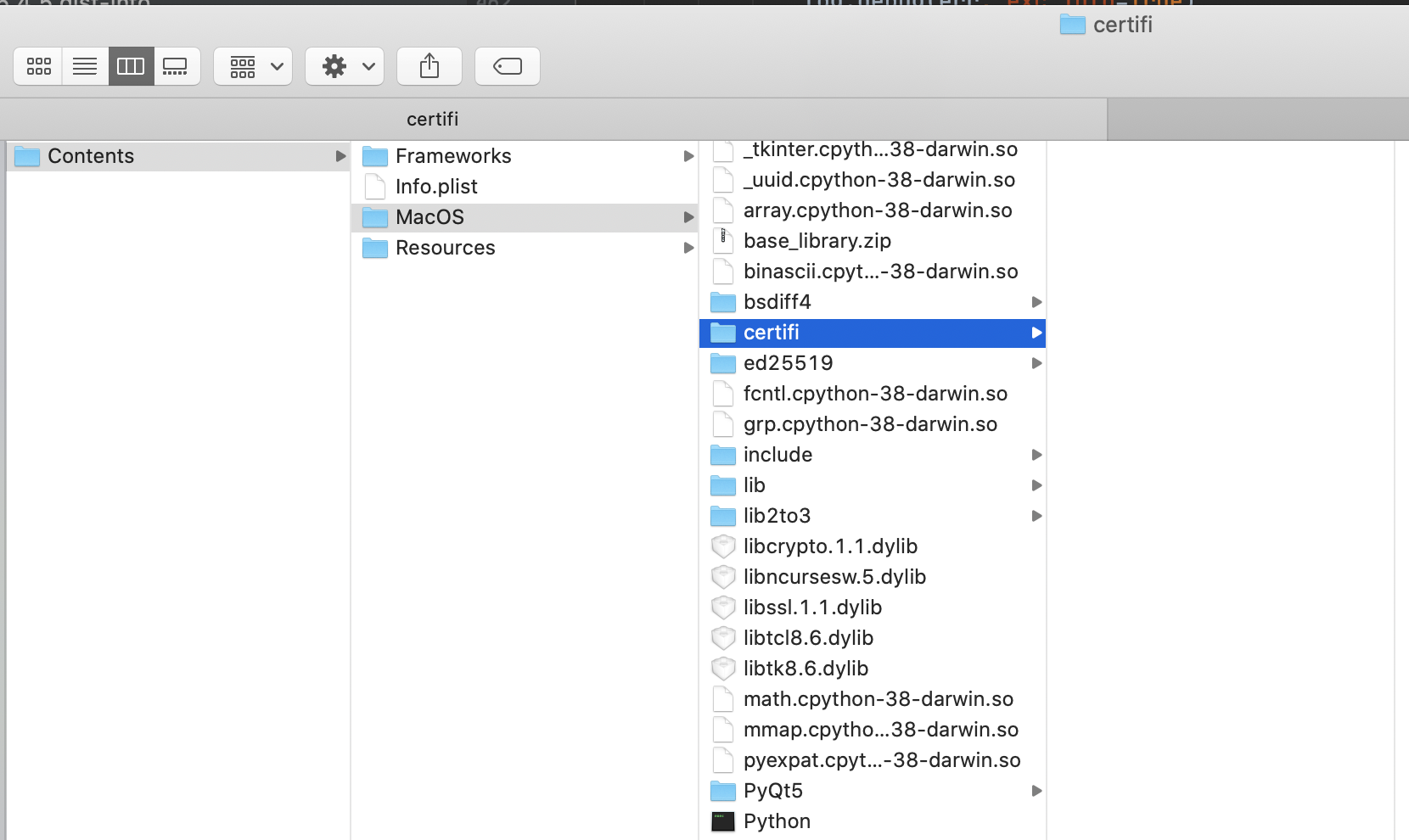The image size is (1409, 840).
Task: Open the Share menu in the toolbar
Action: pyautogui.click(x=429, y=66)
